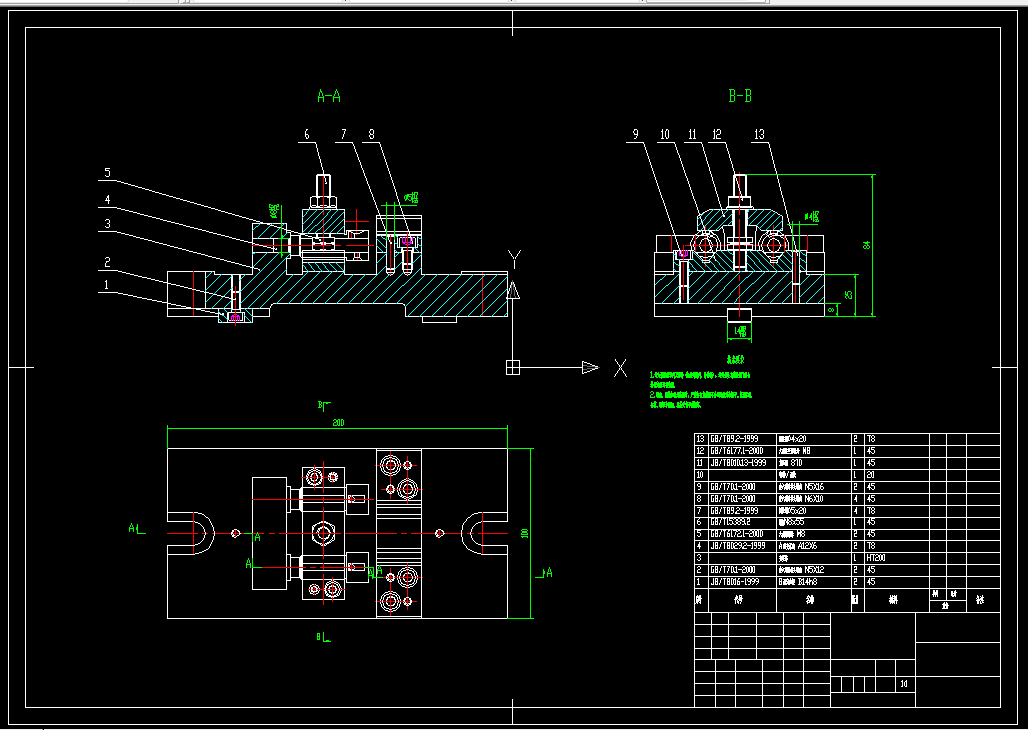
Task: Select part callout number 5
Action: 108,173
